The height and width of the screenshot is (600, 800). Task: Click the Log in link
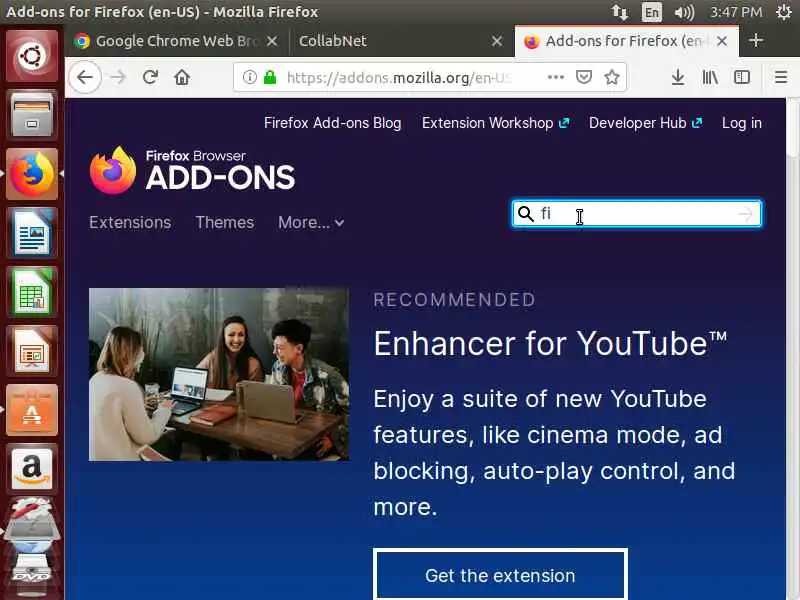tap(742, 123)
